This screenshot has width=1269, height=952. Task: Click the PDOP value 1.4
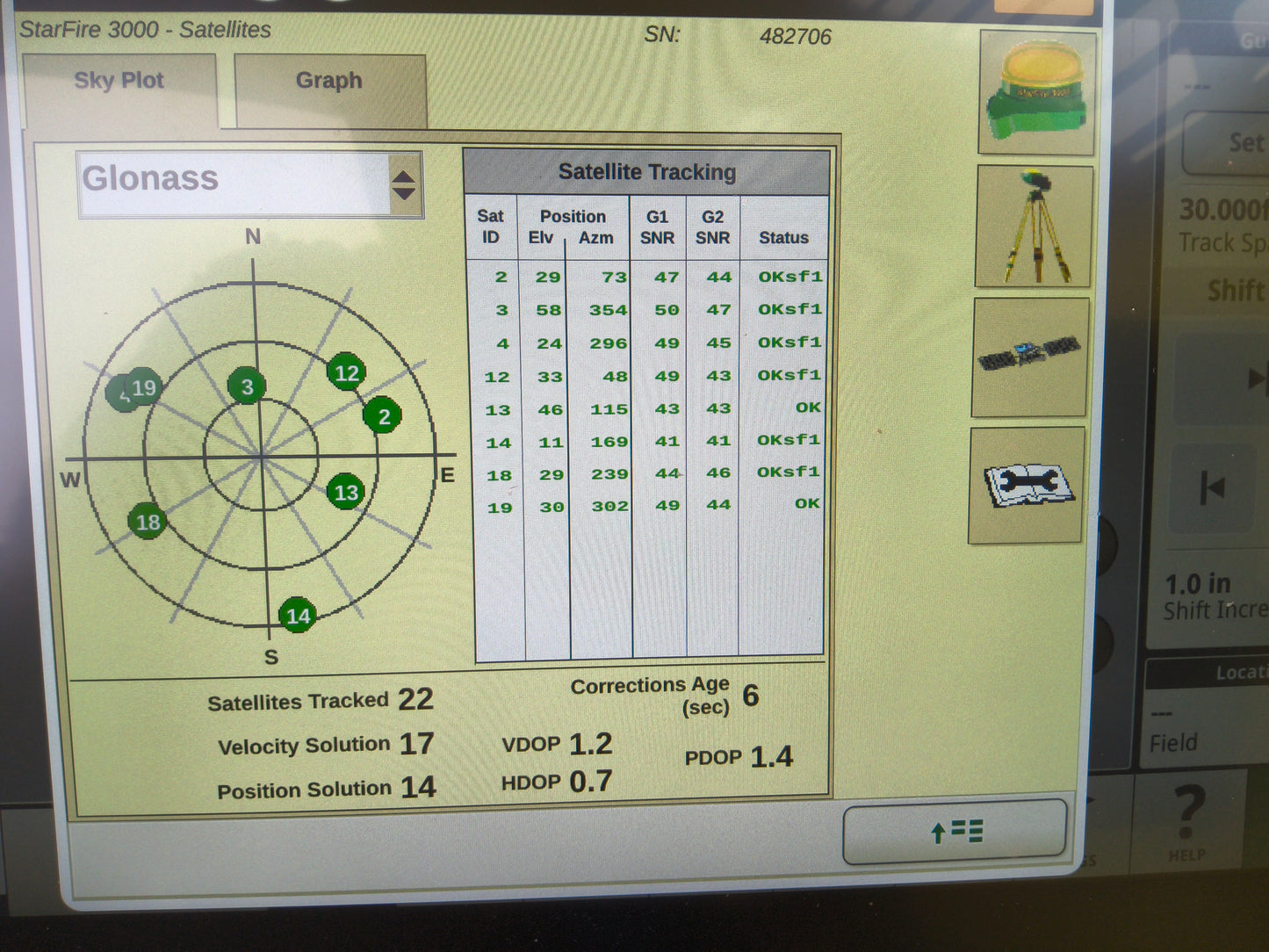[772, 757]
